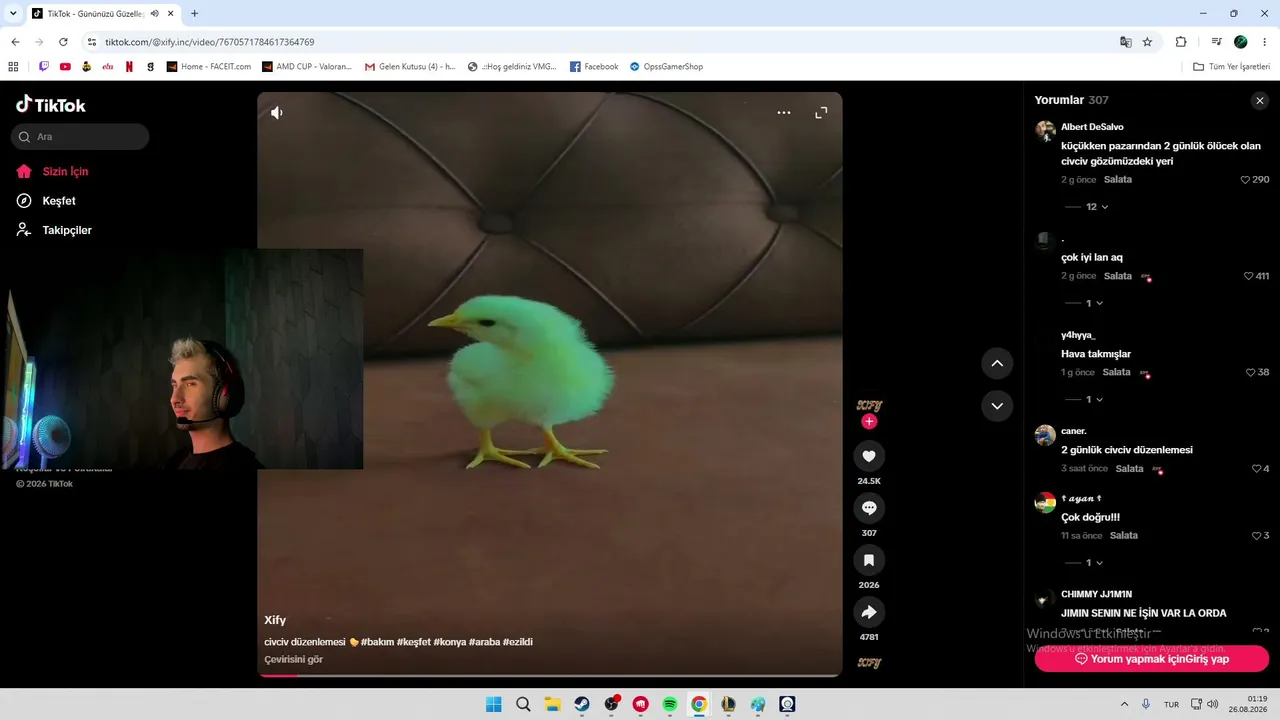Go to the next video
The height and width of the screenshot is (720, 1280).
[997, 406]
